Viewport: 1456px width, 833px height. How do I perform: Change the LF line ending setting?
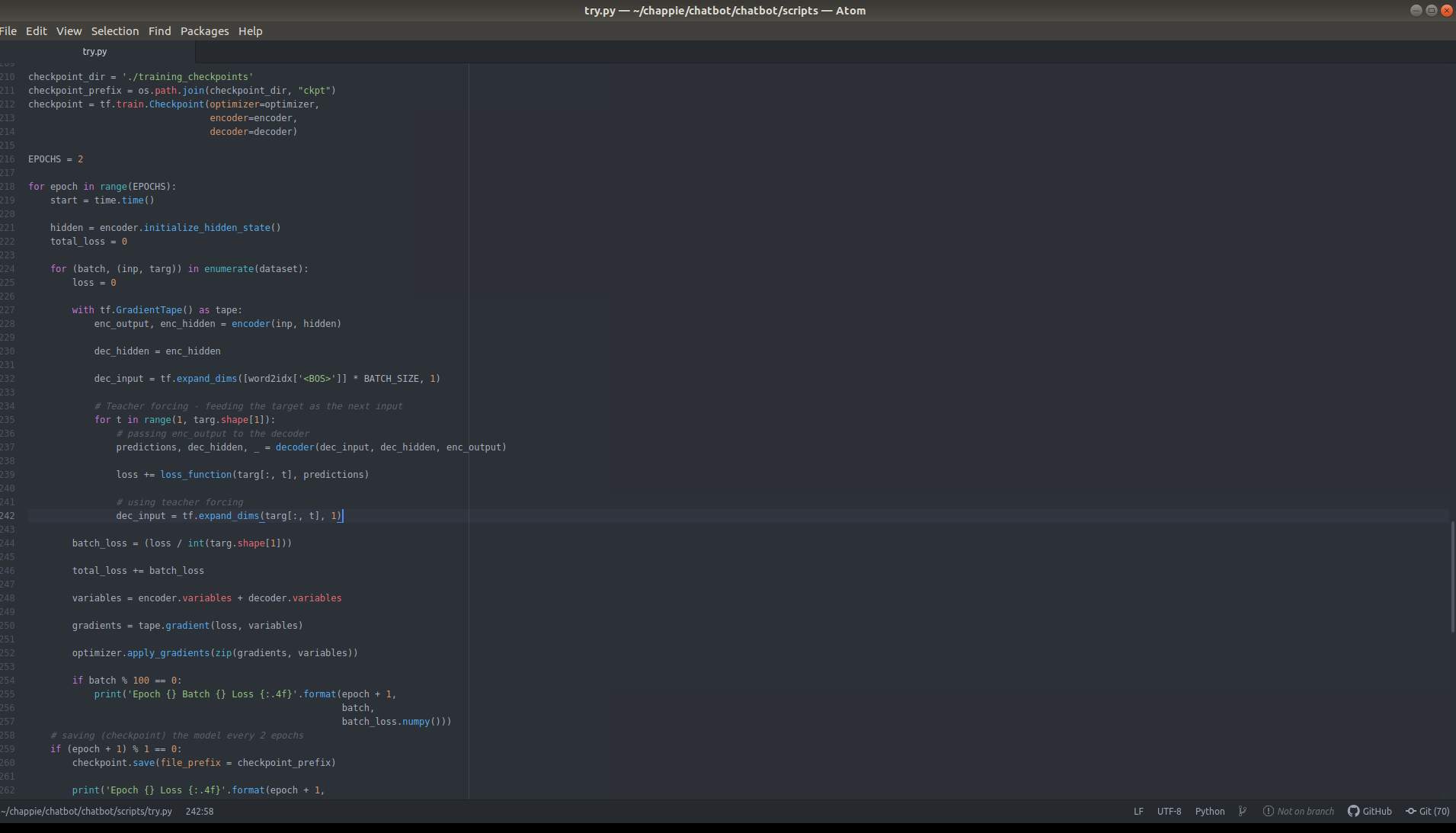point(1138,811)
